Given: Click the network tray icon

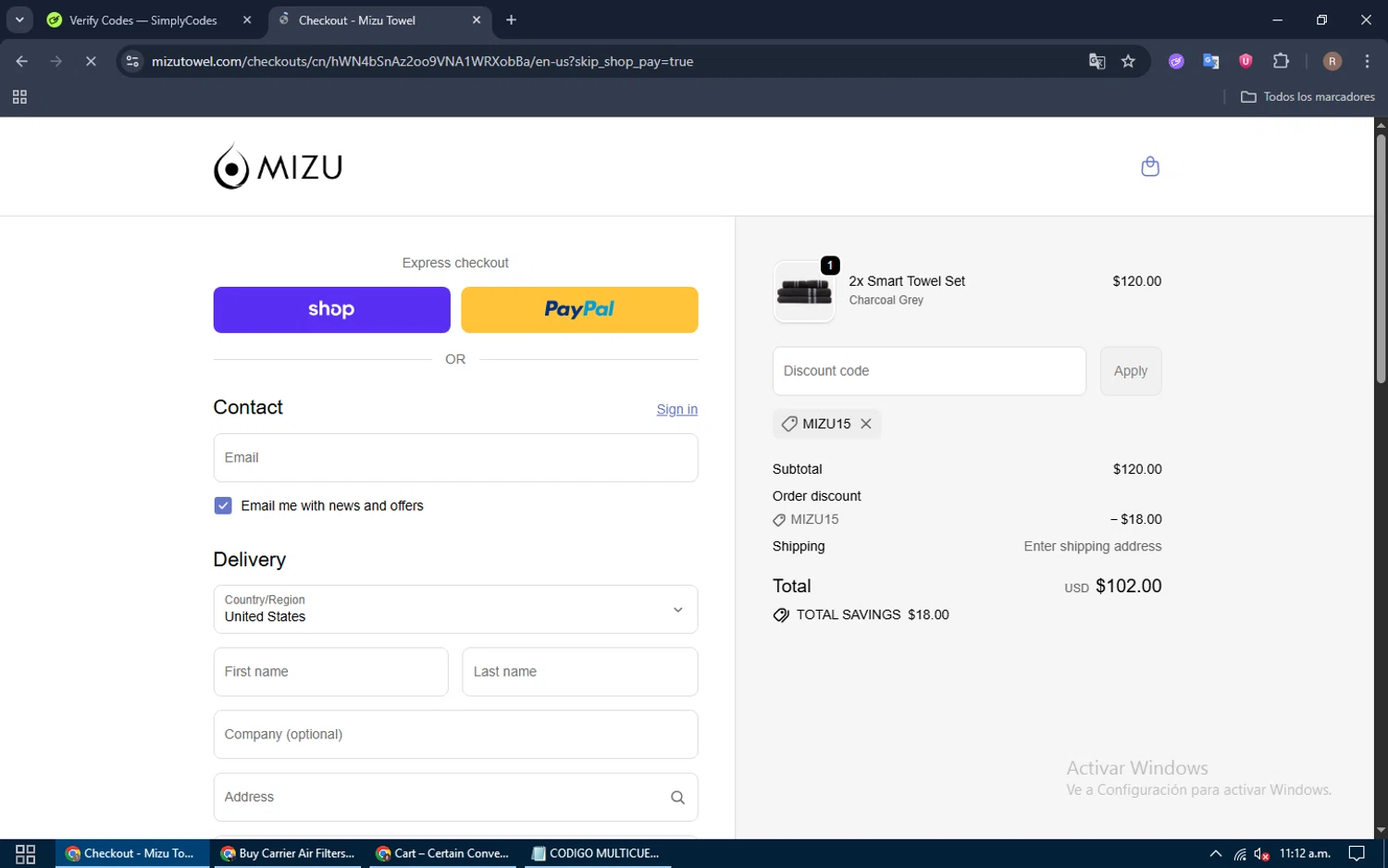Looking at the screenshot, I should point(1240,854).
